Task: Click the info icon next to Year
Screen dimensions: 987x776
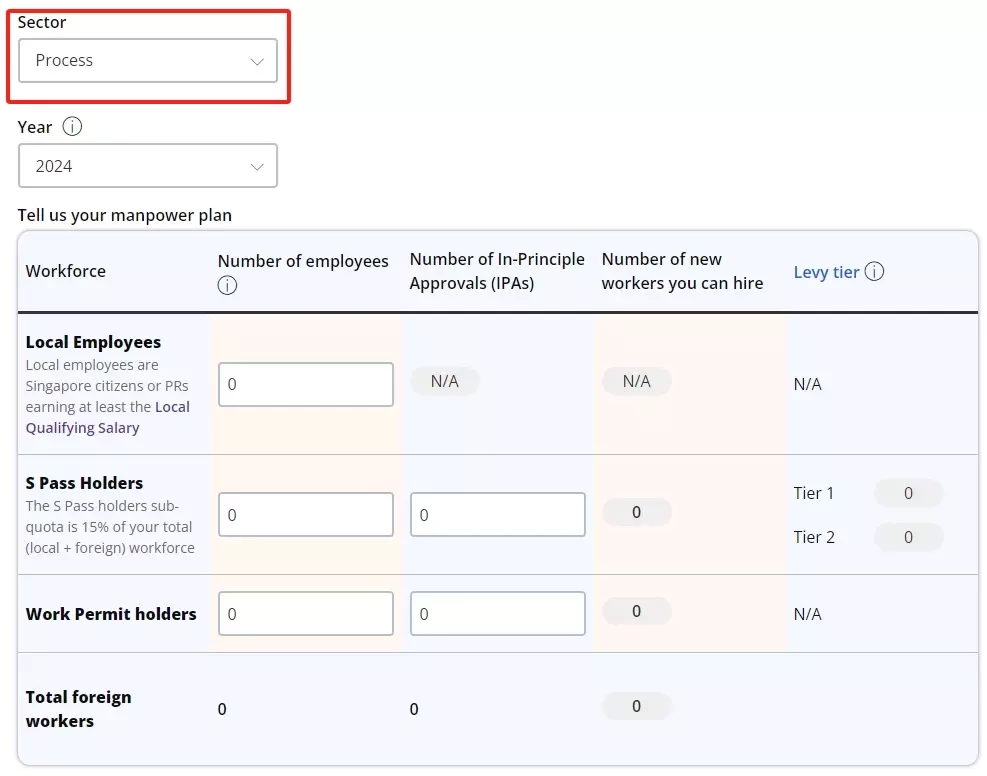Action: click(x=72, y=127)
